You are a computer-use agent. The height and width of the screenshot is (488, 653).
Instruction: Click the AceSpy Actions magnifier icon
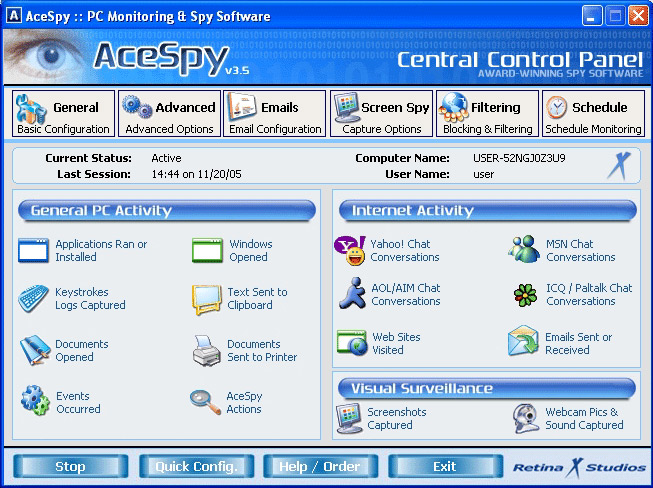tap(205, 402)
